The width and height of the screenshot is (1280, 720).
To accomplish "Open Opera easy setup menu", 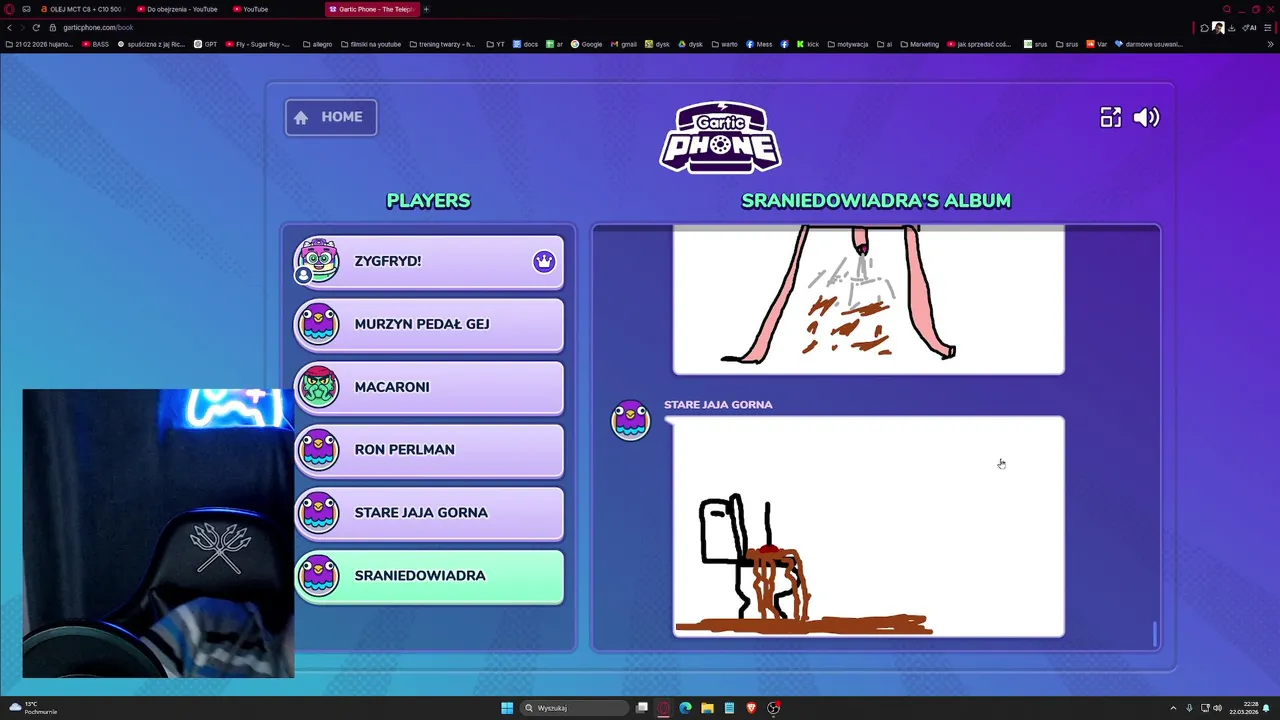I will click(1267, 27).
